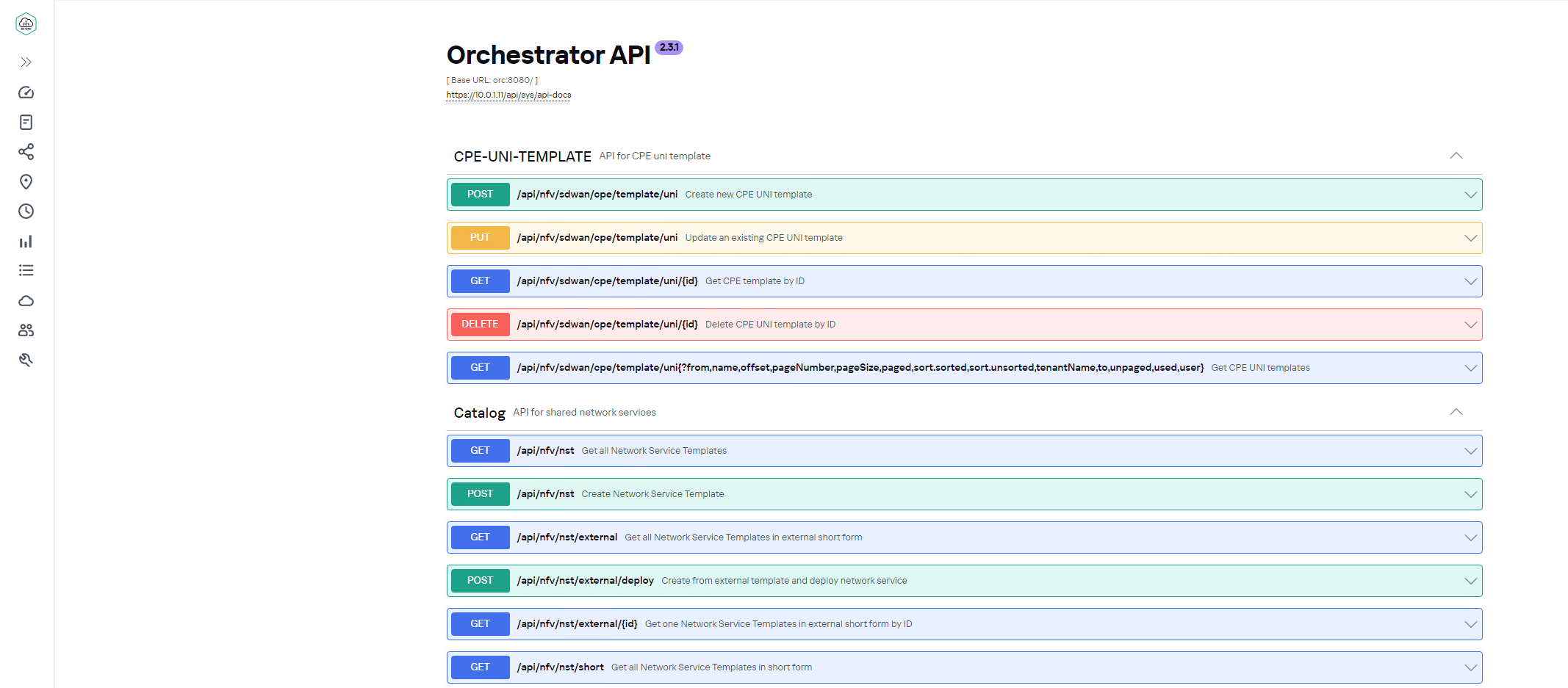Viewport: 1568px width, 688px height.
Task: Collapse the Catalog section chevron
Action: pyautogui.click(x=1456, y=412)
